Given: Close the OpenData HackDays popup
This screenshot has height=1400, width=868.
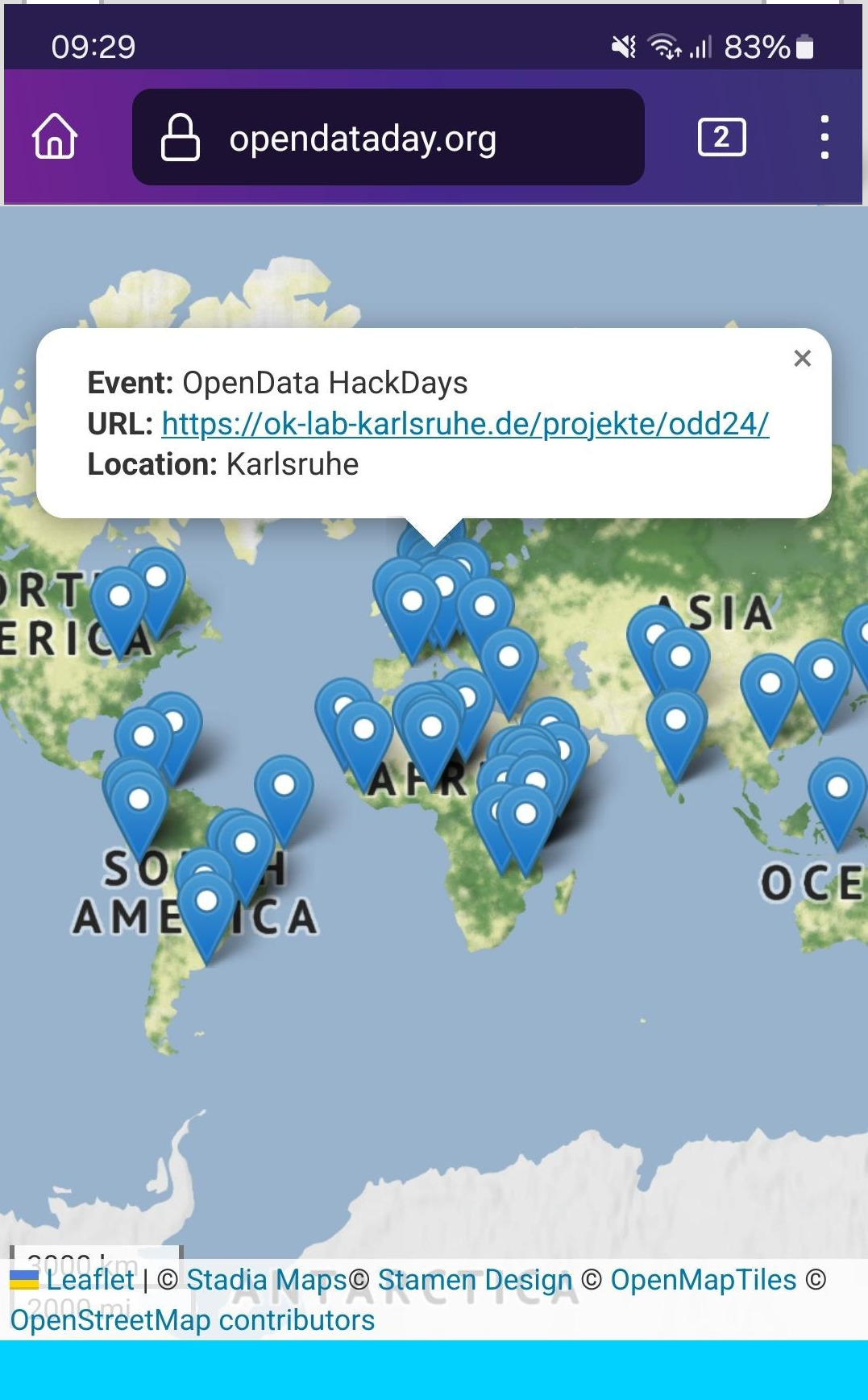Looking at the screenshot, I should point(802,359).
